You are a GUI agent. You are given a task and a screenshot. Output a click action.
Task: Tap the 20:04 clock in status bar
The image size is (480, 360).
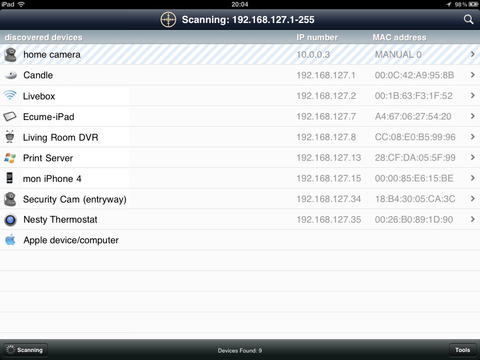coord(240,4)
